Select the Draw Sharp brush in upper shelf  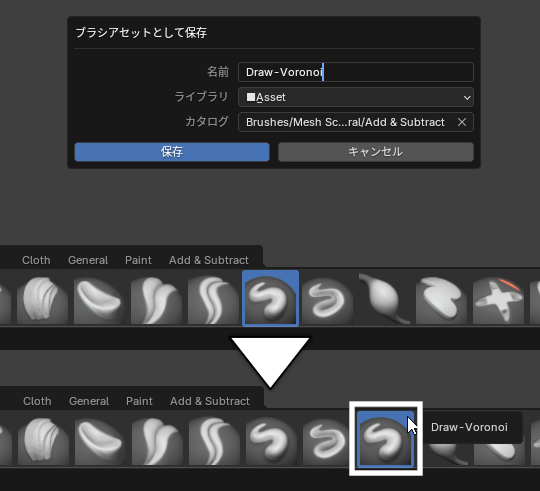pos(328,300)
